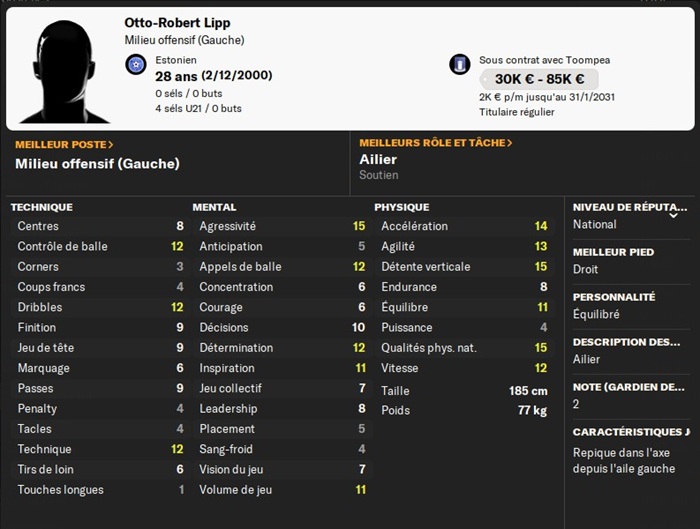The height and width of the screenshot is (529, 700).
Task: Click the Personnalité Équilibré section
Action: 628,306
